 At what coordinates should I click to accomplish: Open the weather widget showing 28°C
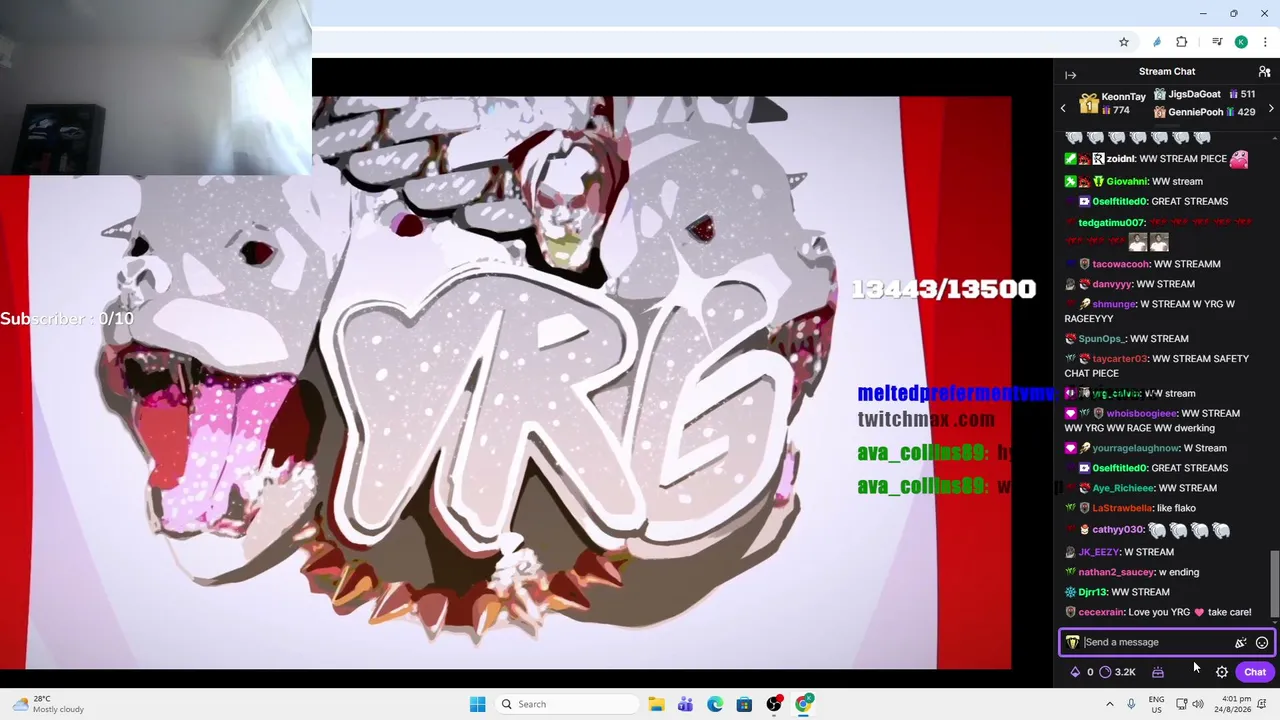pos(48,704)
